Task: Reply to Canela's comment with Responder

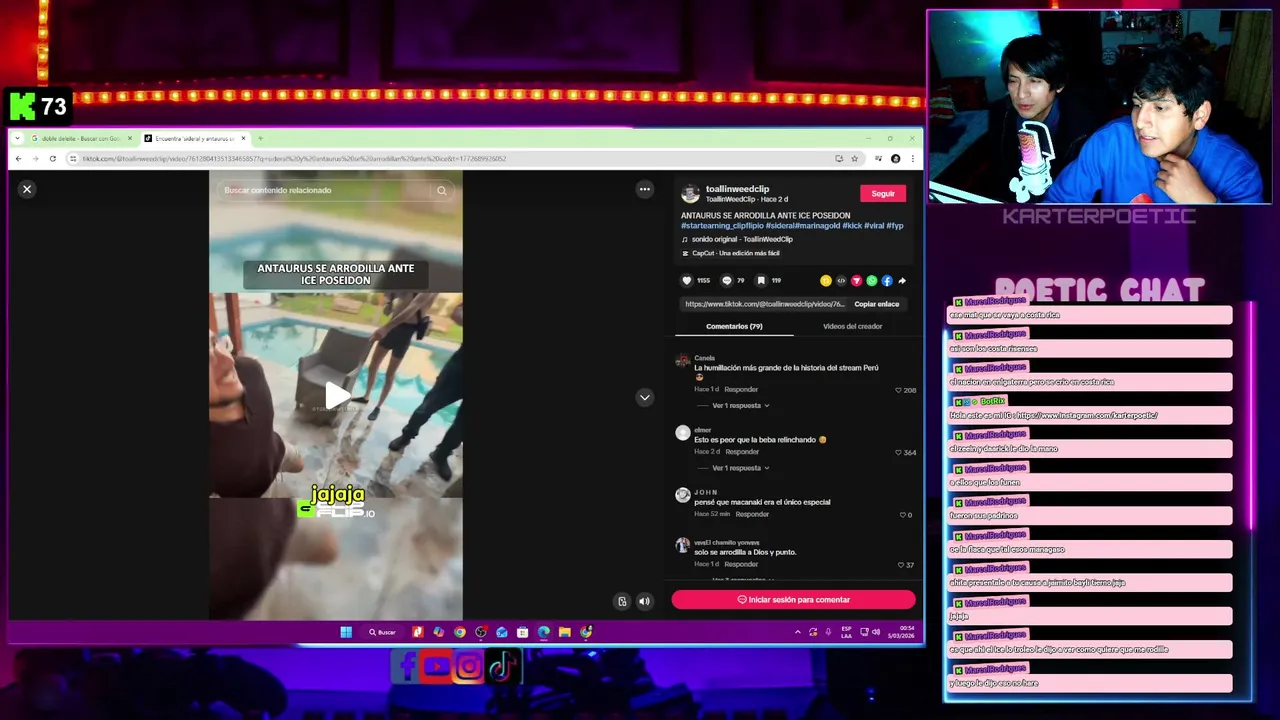Action: pyautogui.click(x=741, y=389)
